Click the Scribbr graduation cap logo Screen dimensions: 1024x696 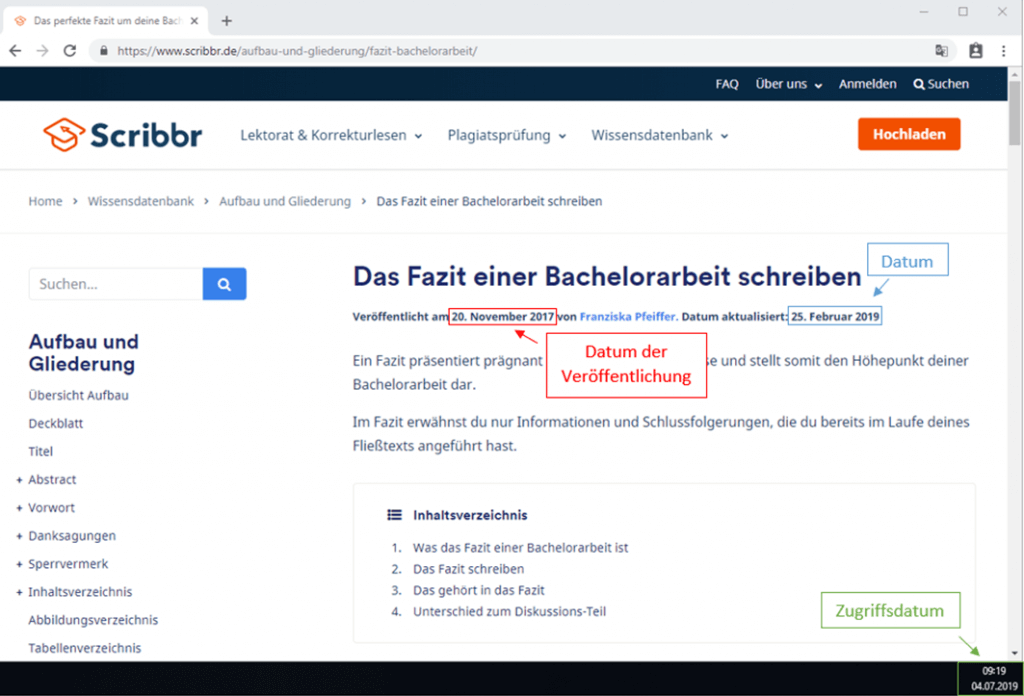coord(62,133)
